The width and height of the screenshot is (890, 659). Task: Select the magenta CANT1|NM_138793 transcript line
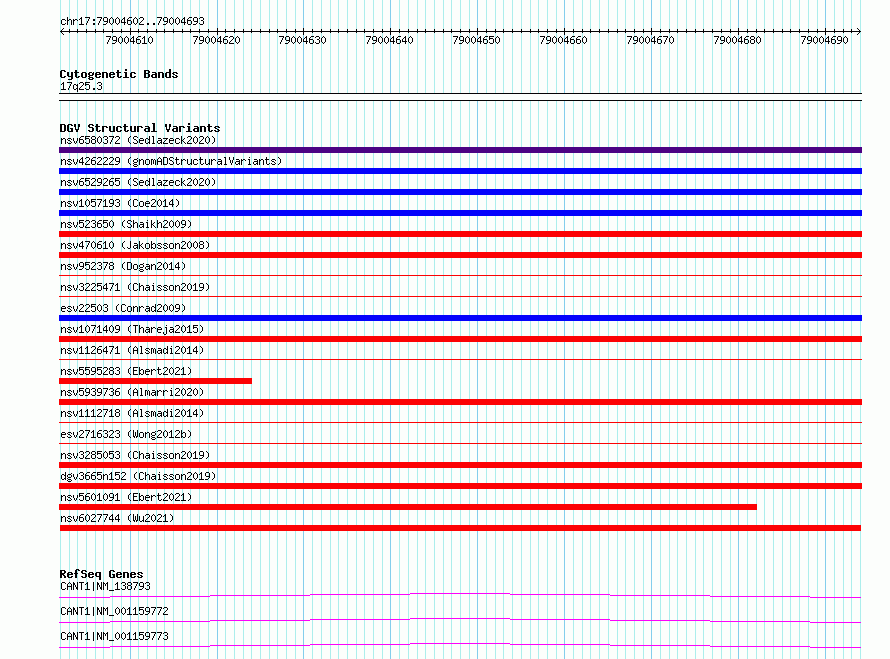460,595
